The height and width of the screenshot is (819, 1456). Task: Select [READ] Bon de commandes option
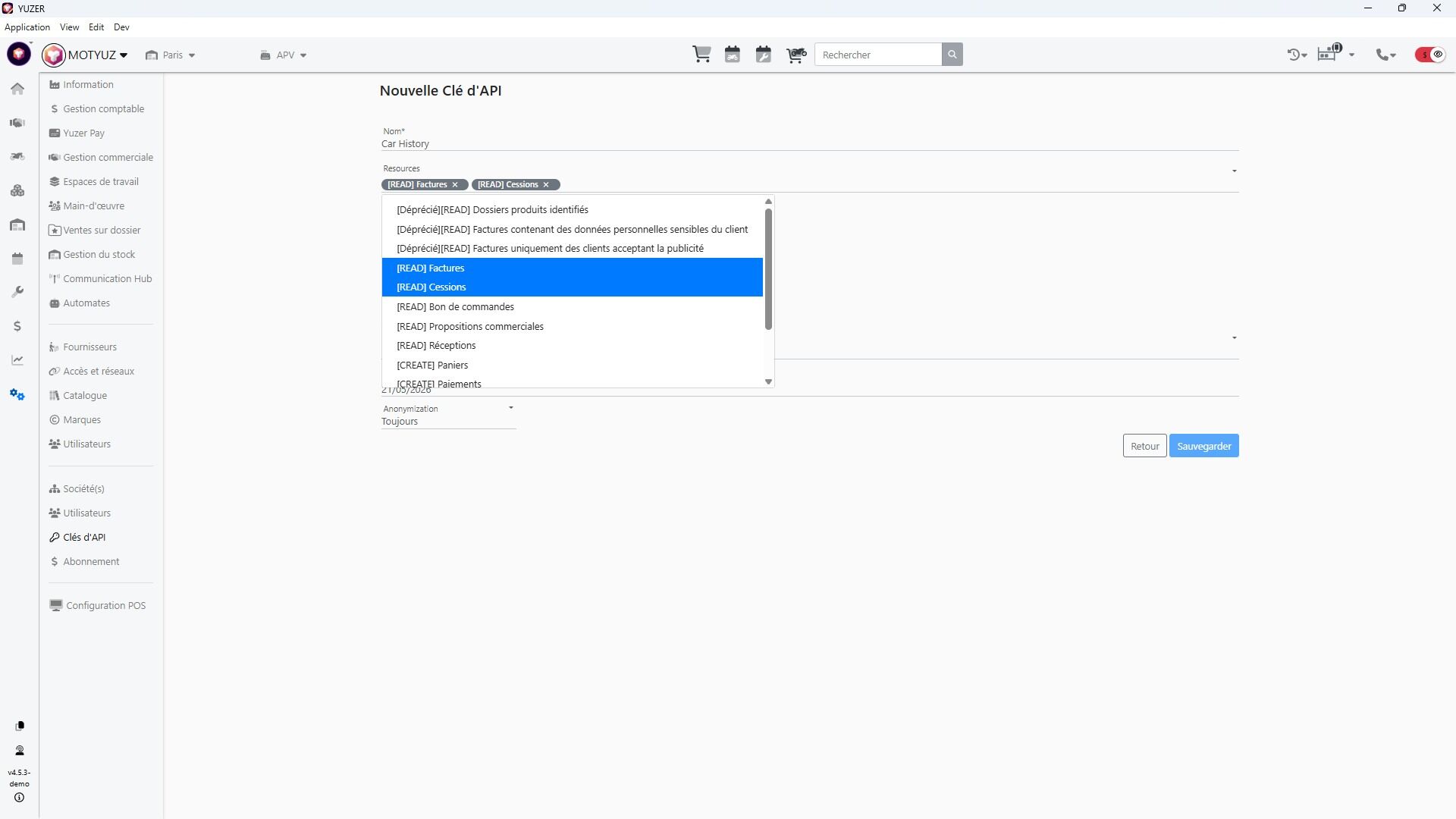pos(455,307)
